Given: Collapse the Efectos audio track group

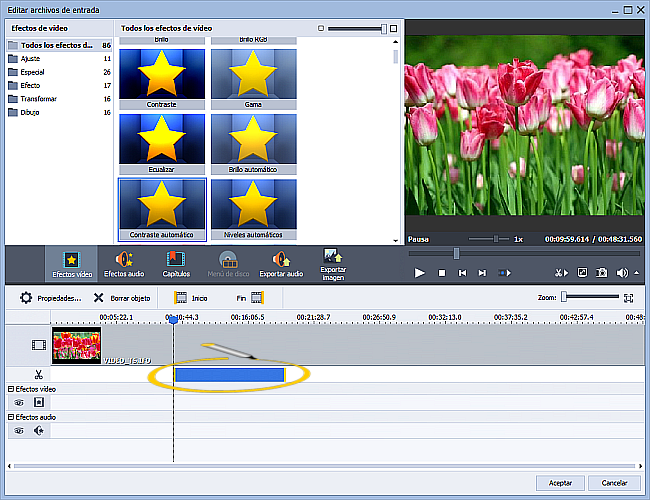Looking at the screenshot, I should (x=11, y=417).
